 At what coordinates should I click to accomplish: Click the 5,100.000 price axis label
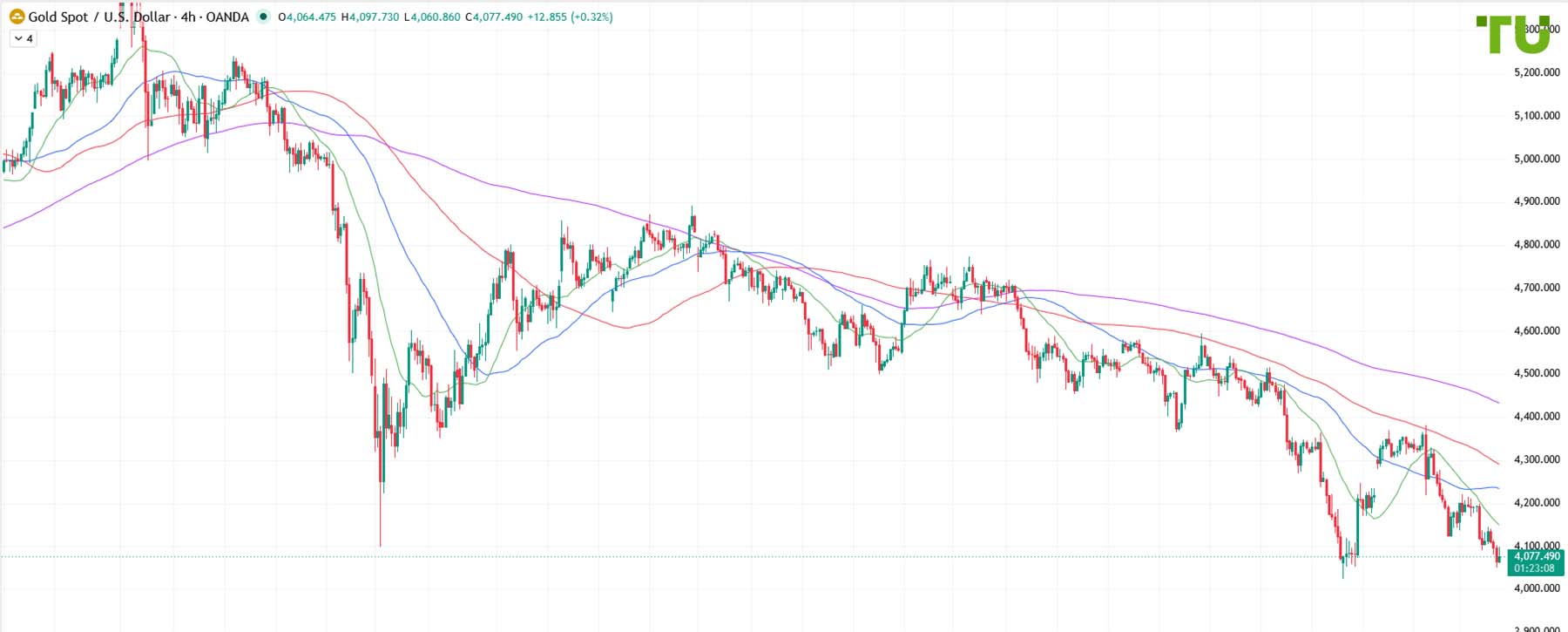(1537, 115)
